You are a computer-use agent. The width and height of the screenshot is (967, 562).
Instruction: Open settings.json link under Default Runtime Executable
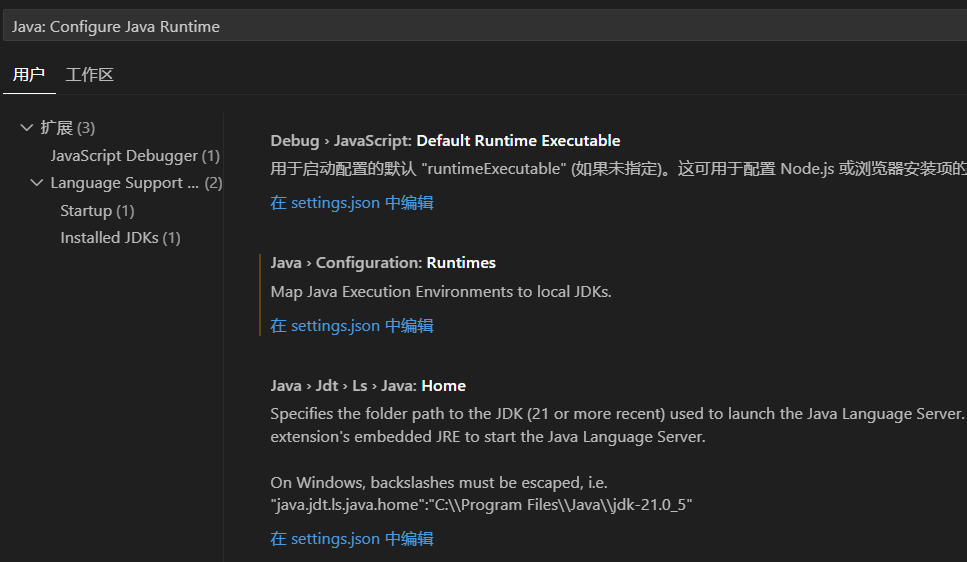(352, 202)
